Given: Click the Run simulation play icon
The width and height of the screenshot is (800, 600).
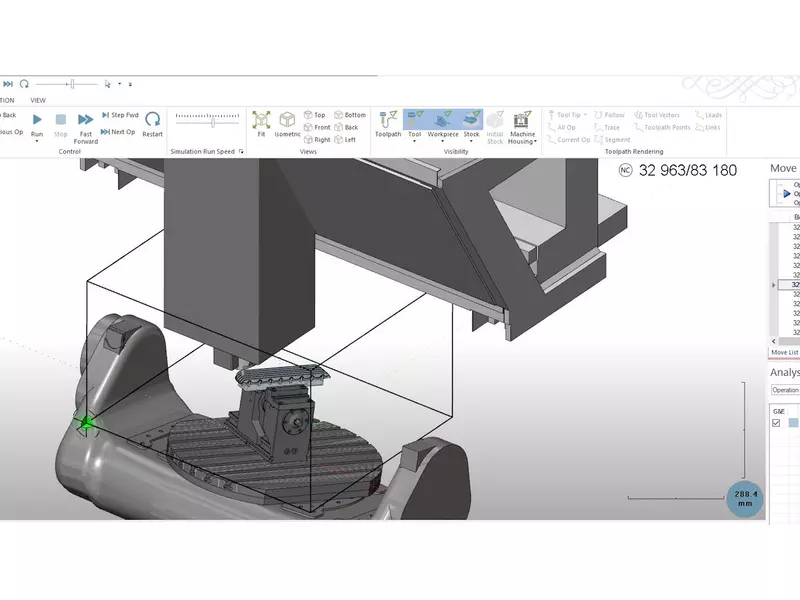Looking at the screenshot, I should tap(37, 120).
